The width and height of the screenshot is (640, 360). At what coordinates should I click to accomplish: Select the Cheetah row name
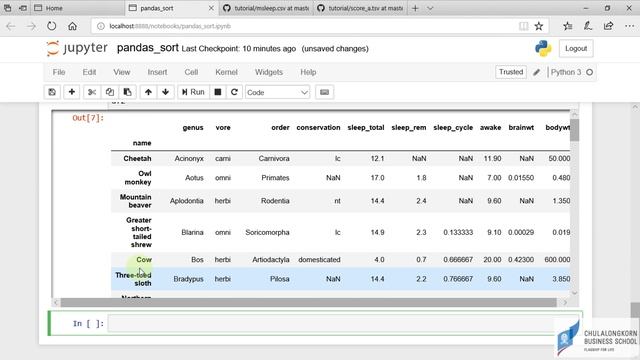tap(137, 158)
